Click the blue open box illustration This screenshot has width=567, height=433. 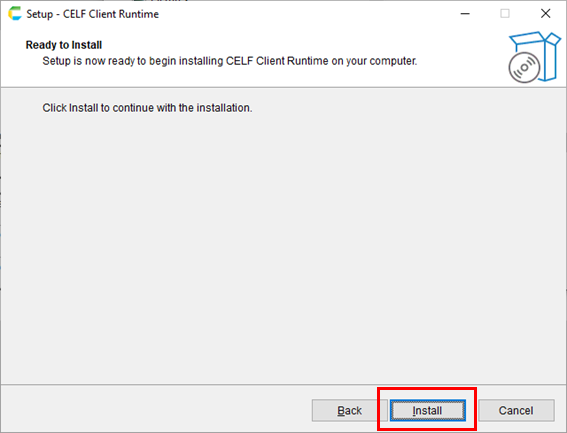539,54
